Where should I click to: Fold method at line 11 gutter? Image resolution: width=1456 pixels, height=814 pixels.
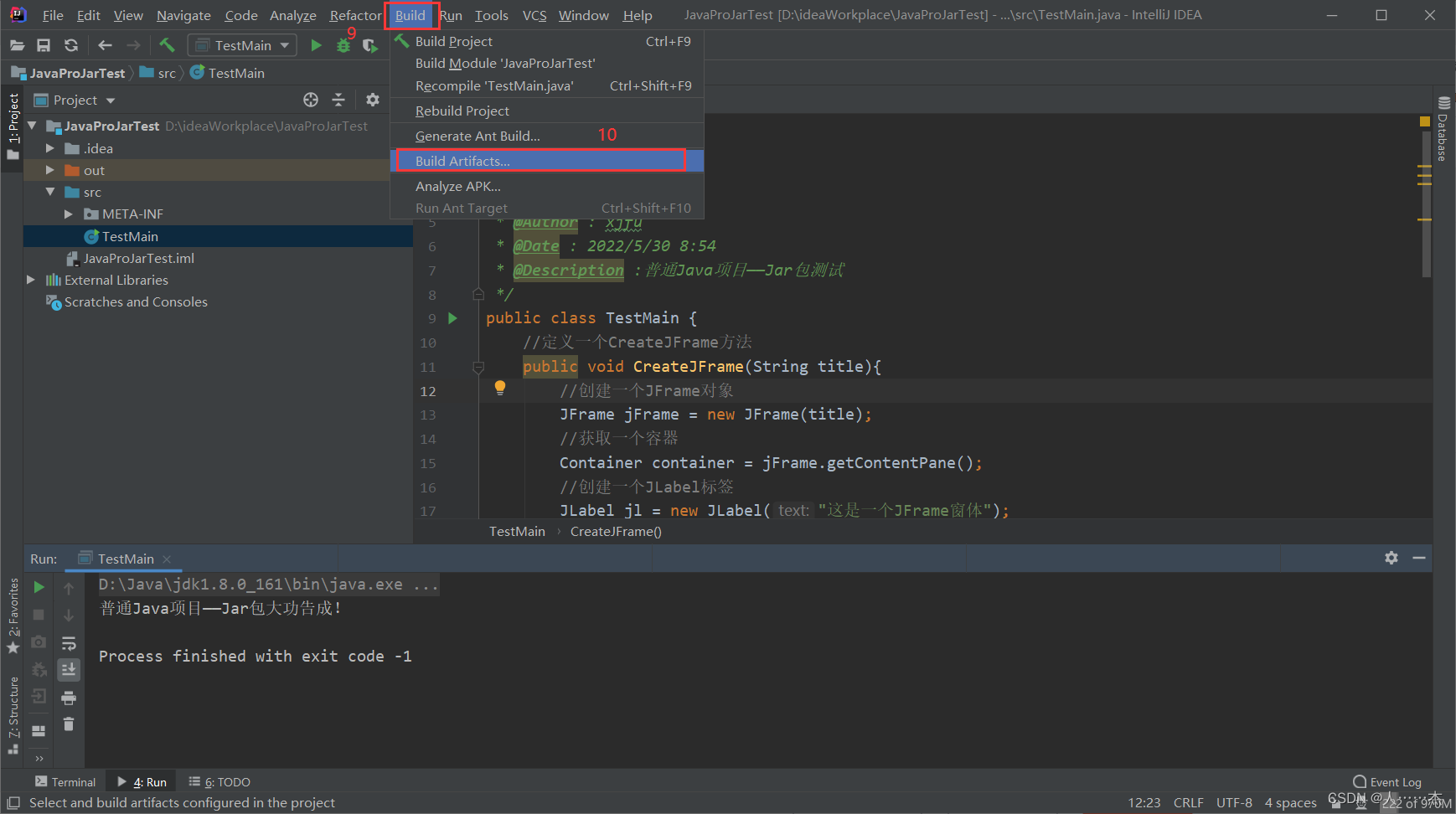click(478, 367)
